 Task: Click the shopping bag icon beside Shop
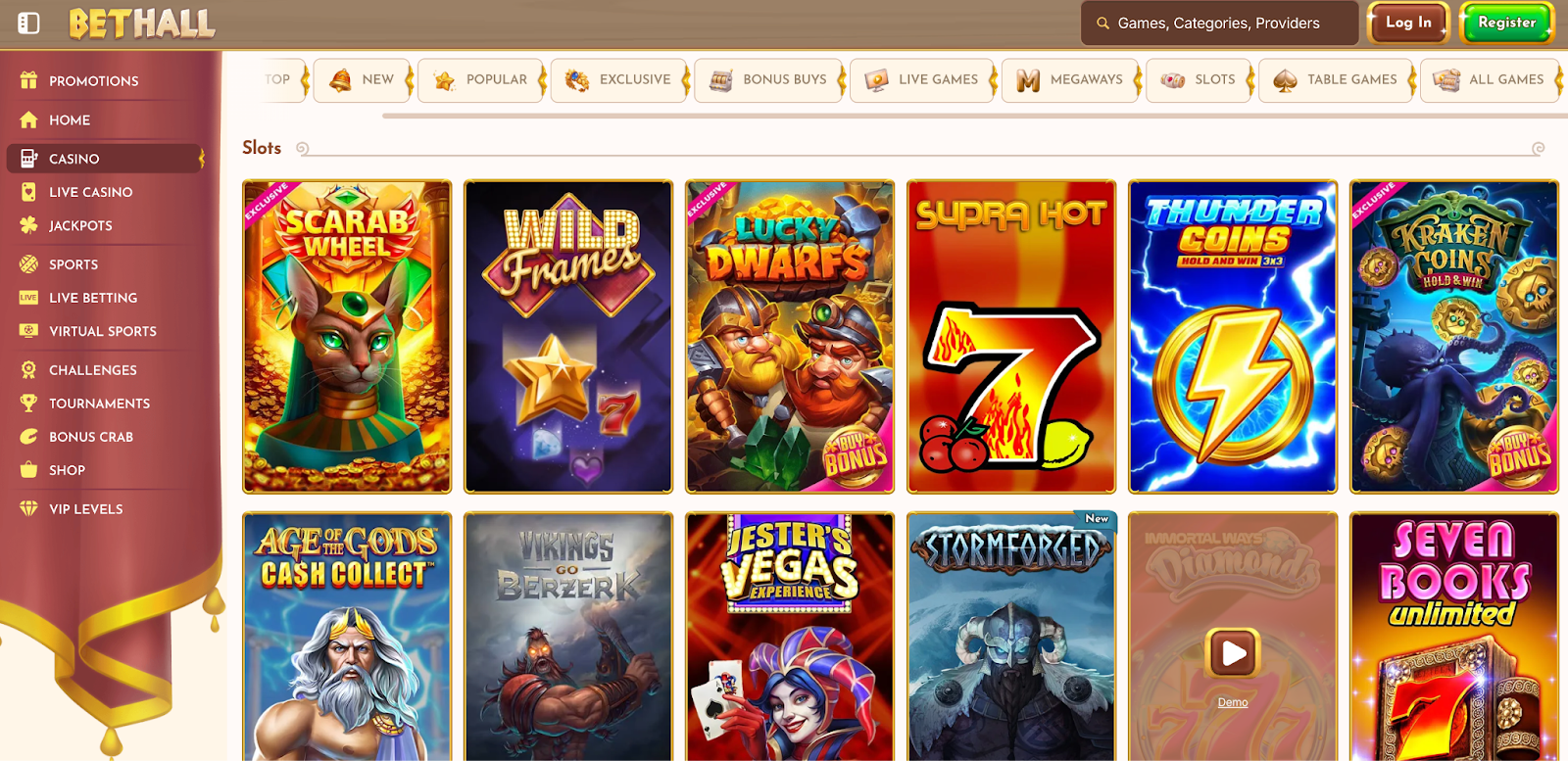(28, 470)
